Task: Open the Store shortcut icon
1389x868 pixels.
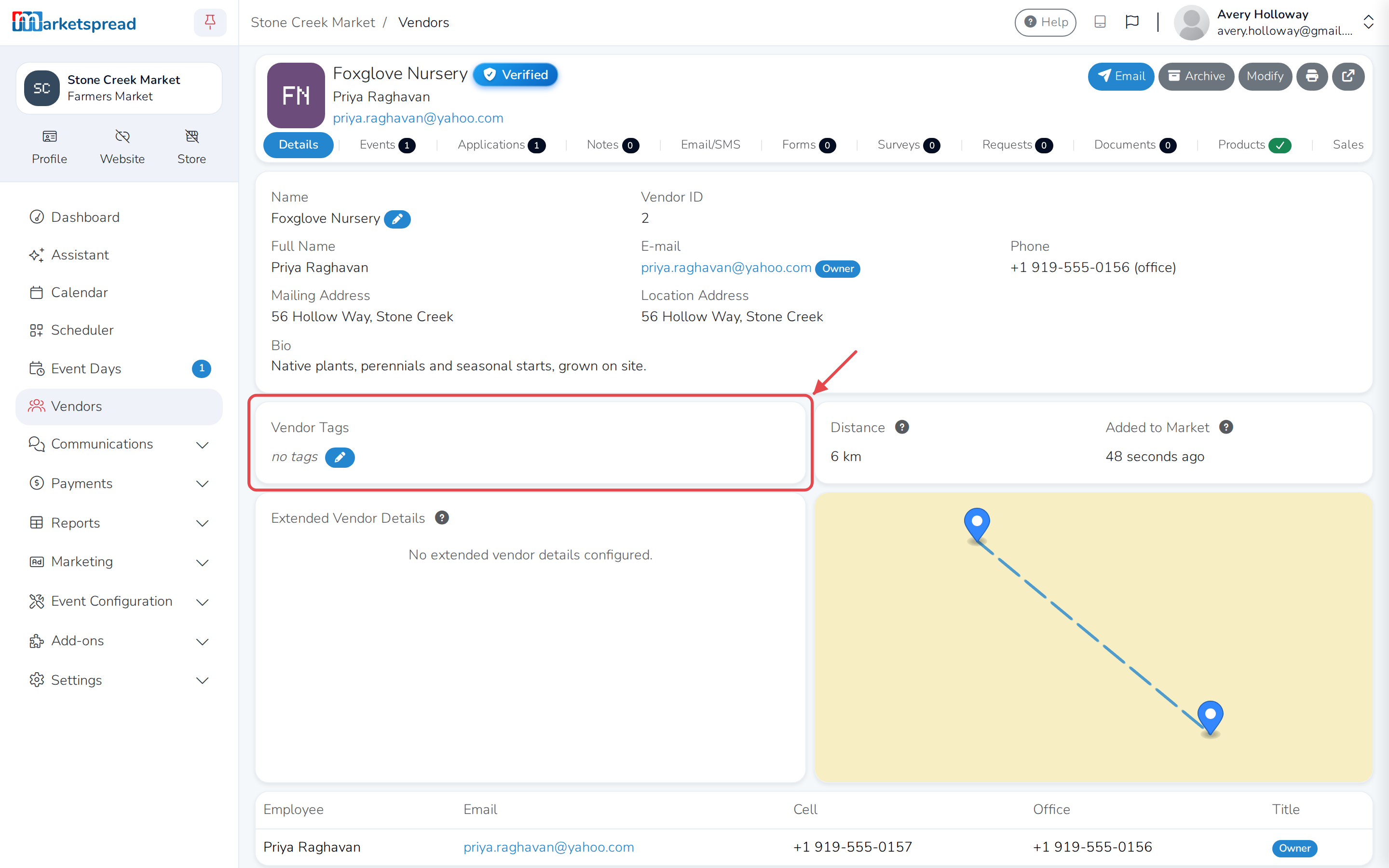Action: (x=191, y=147)
